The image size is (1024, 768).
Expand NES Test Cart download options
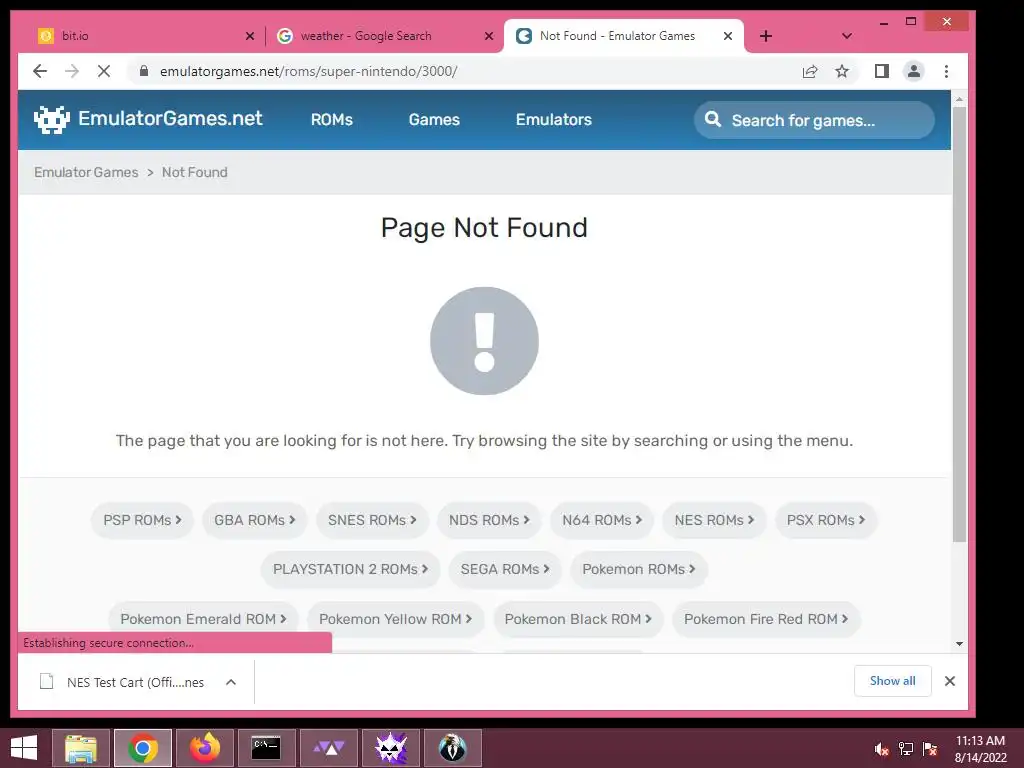(231, 682)
